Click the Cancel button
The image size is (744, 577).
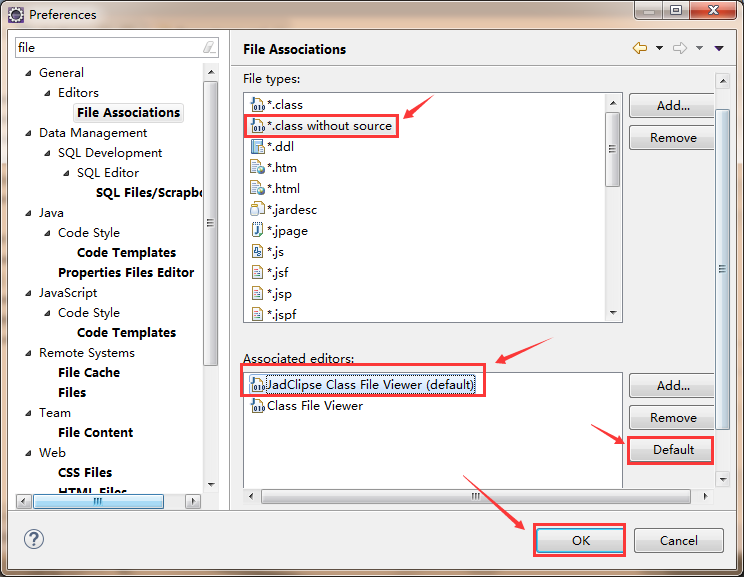click(679, 540)
